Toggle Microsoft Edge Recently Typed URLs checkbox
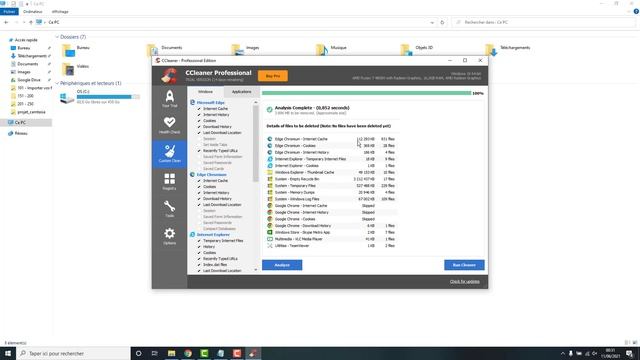The image size is (640, 360). click(x=199, y=151)
